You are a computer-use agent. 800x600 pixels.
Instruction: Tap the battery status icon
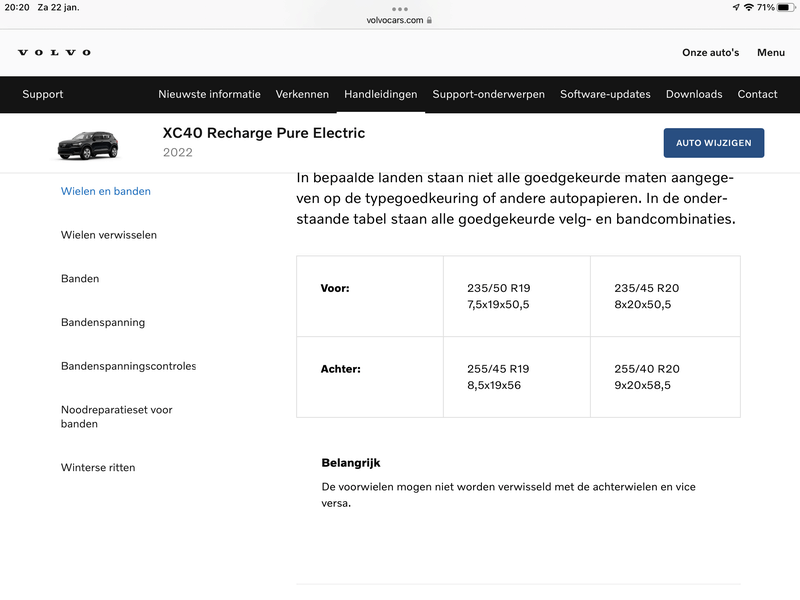point(787,7)
